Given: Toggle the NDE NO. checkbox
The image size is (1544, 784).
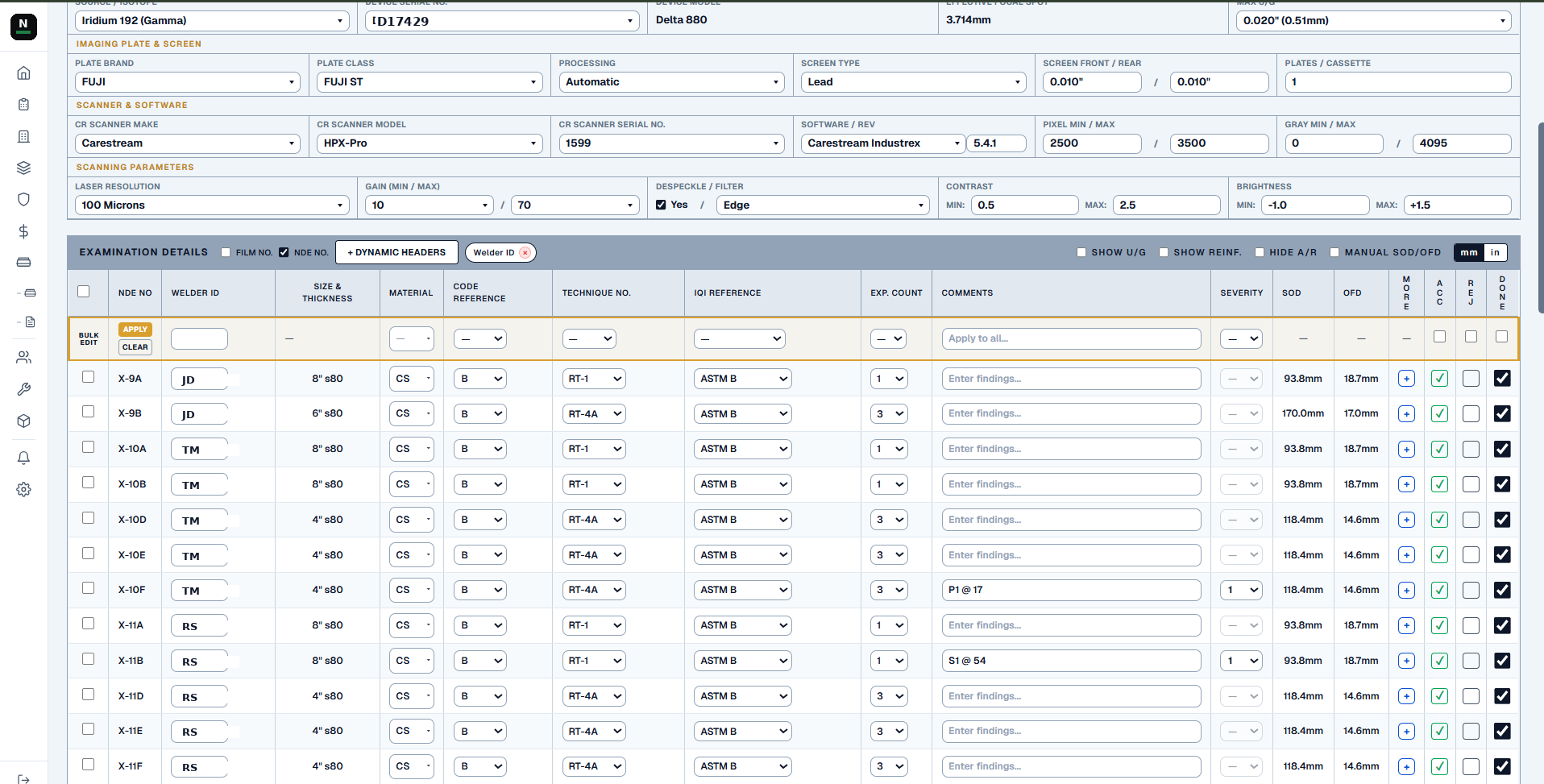Looking at the screenshot, I should coord(284,252).
